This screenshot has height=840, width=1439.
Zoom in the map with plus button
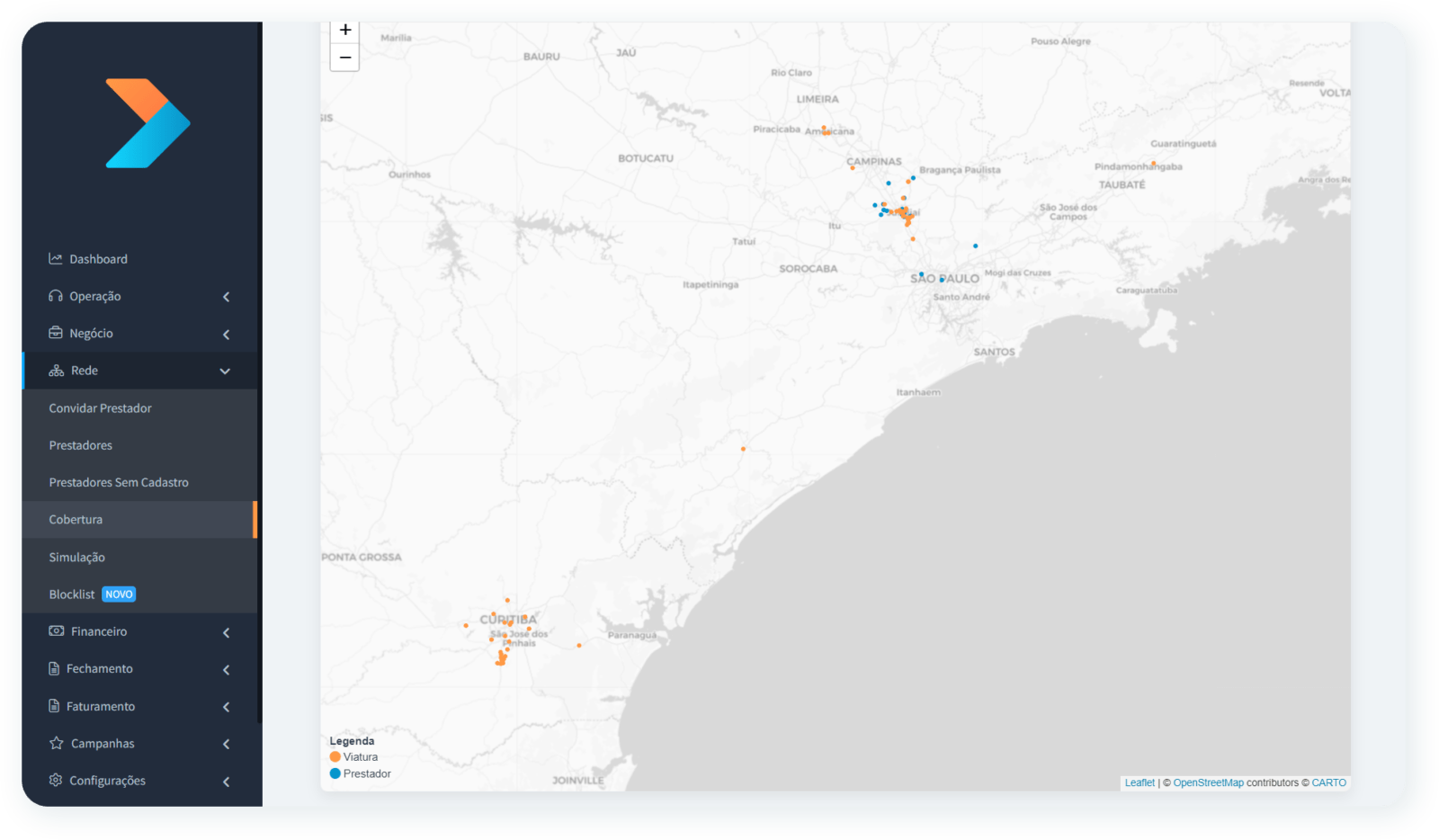(345, 31)
